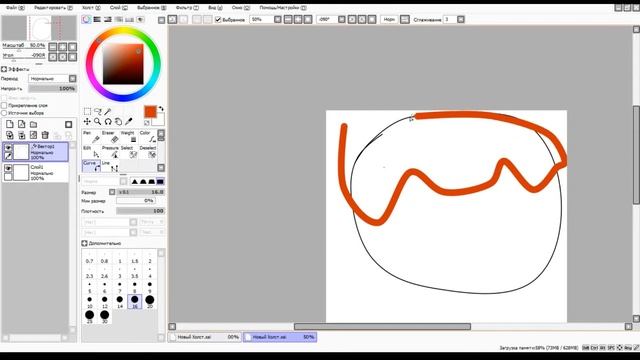Choose the vector Eraser tool
The image size is (640, 360).
click(x=110, y=137)
